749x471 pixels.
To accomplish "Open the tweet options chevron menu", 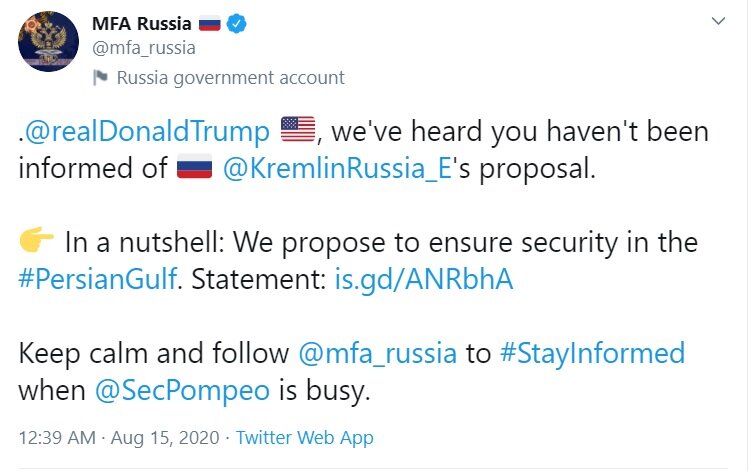I will [718, 21].
